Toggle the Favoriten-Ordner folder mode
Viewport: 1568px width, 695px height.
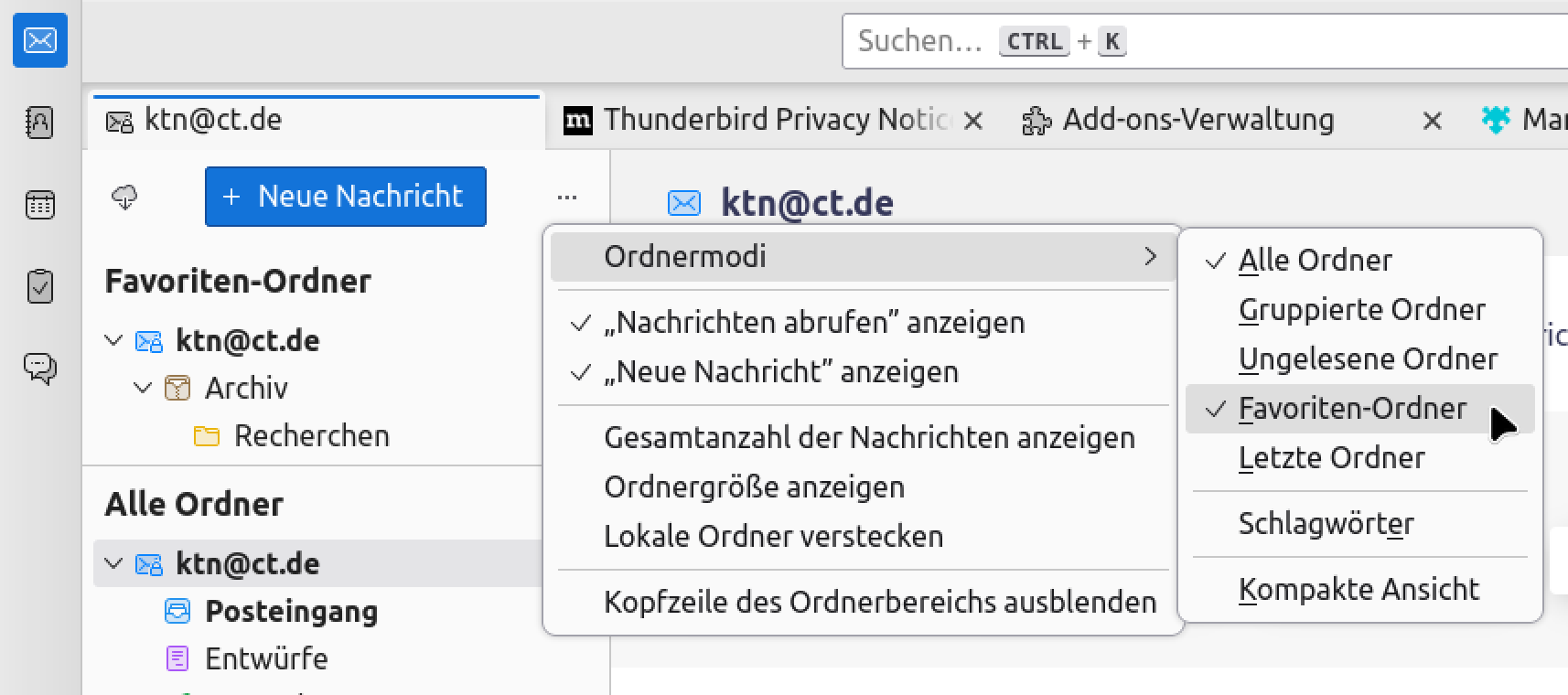click(x=1352, y=409)
